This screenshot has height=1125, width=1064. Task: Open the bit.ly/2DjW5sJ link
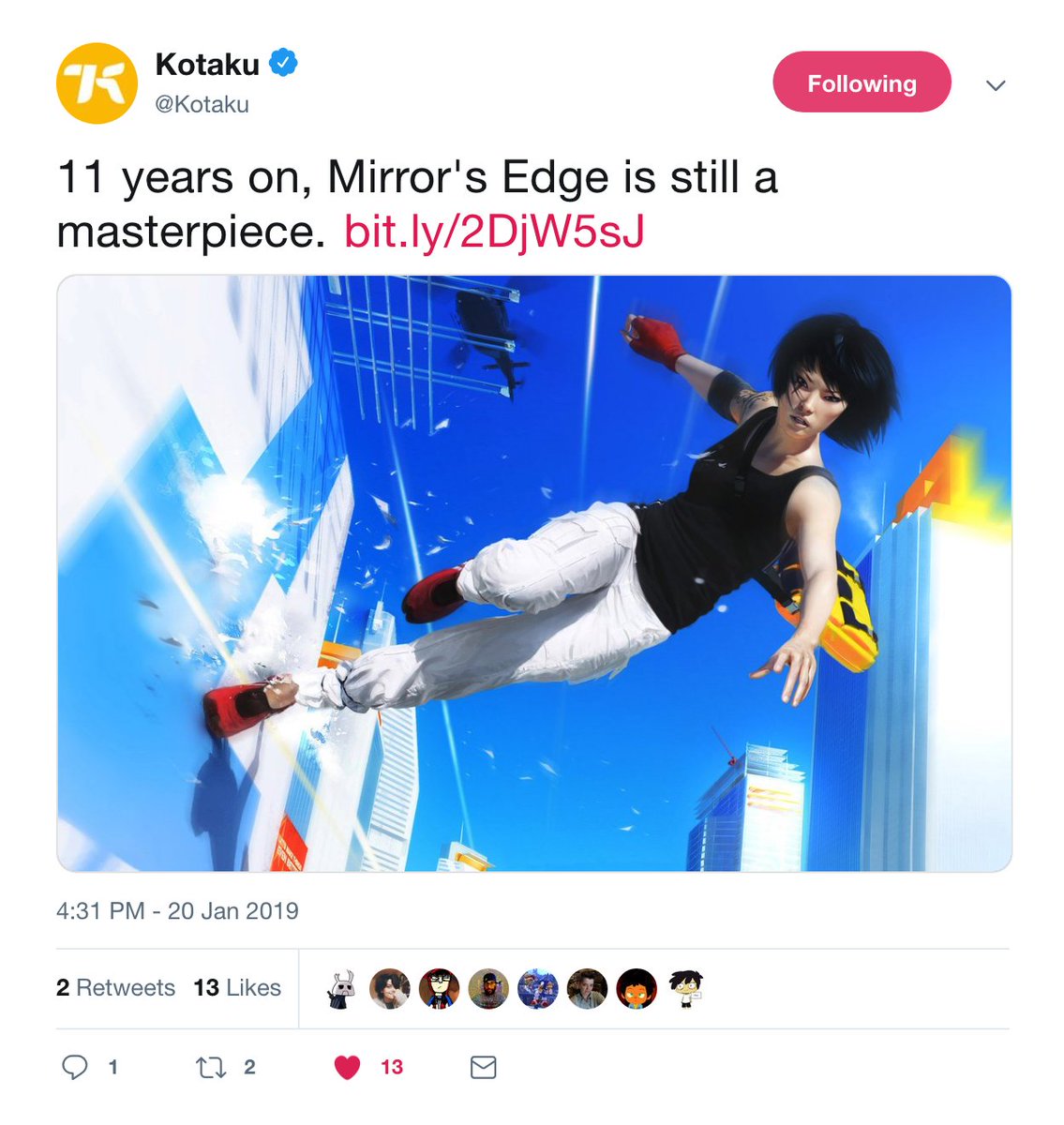click(x=494, y=231)
